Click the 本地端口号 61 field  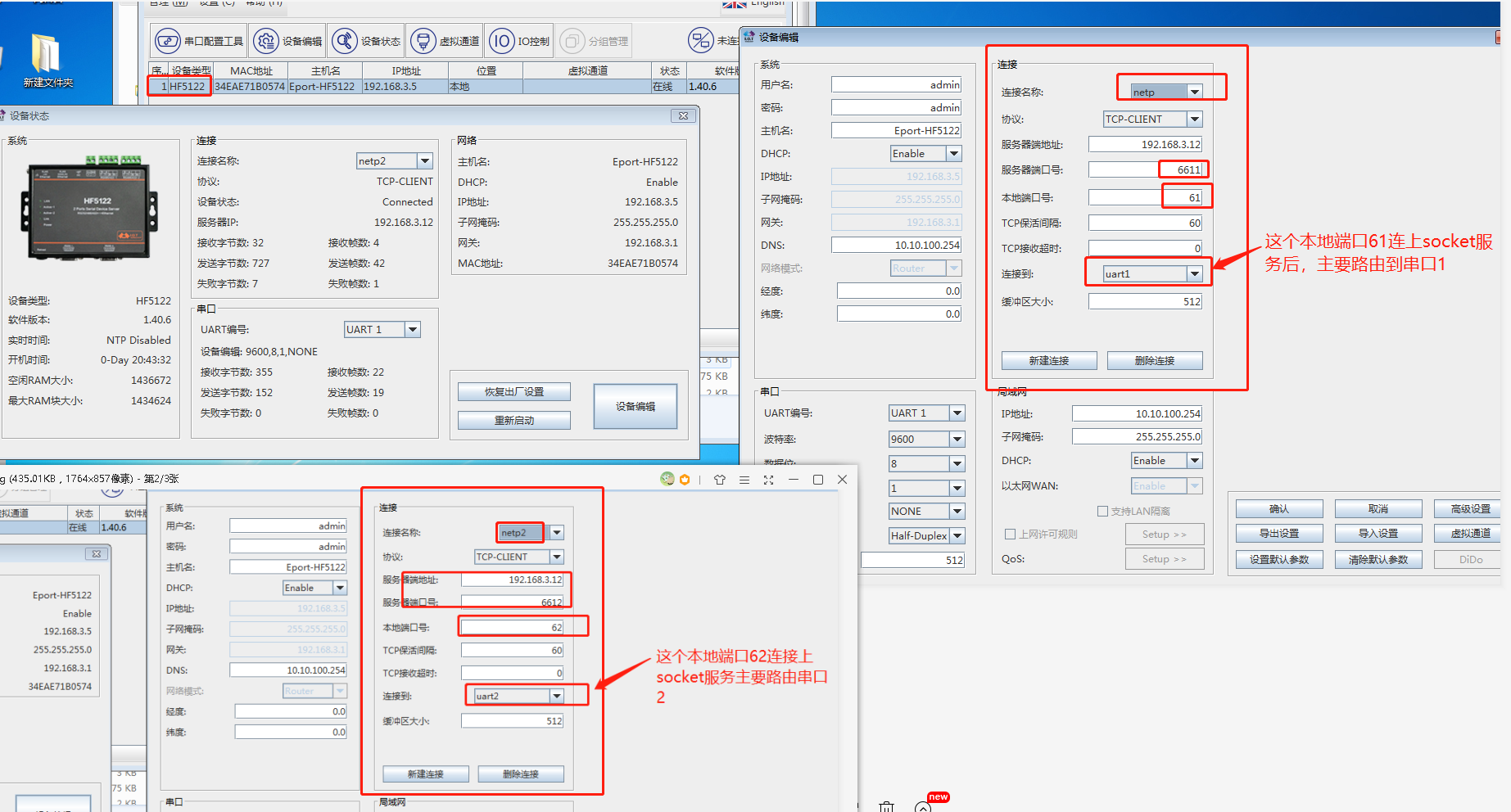pyautogui.click(x=1146, y=198)
